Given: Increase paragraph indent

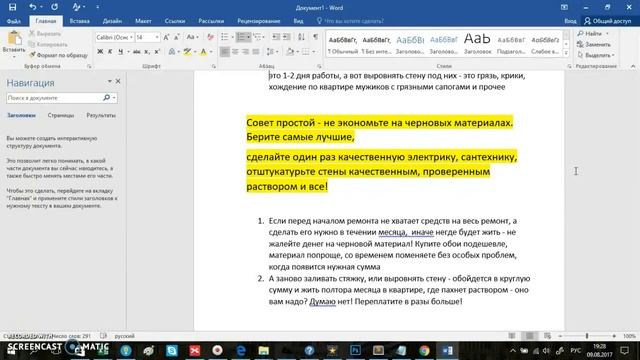Looking at the screenshot, I should (287, 37).
